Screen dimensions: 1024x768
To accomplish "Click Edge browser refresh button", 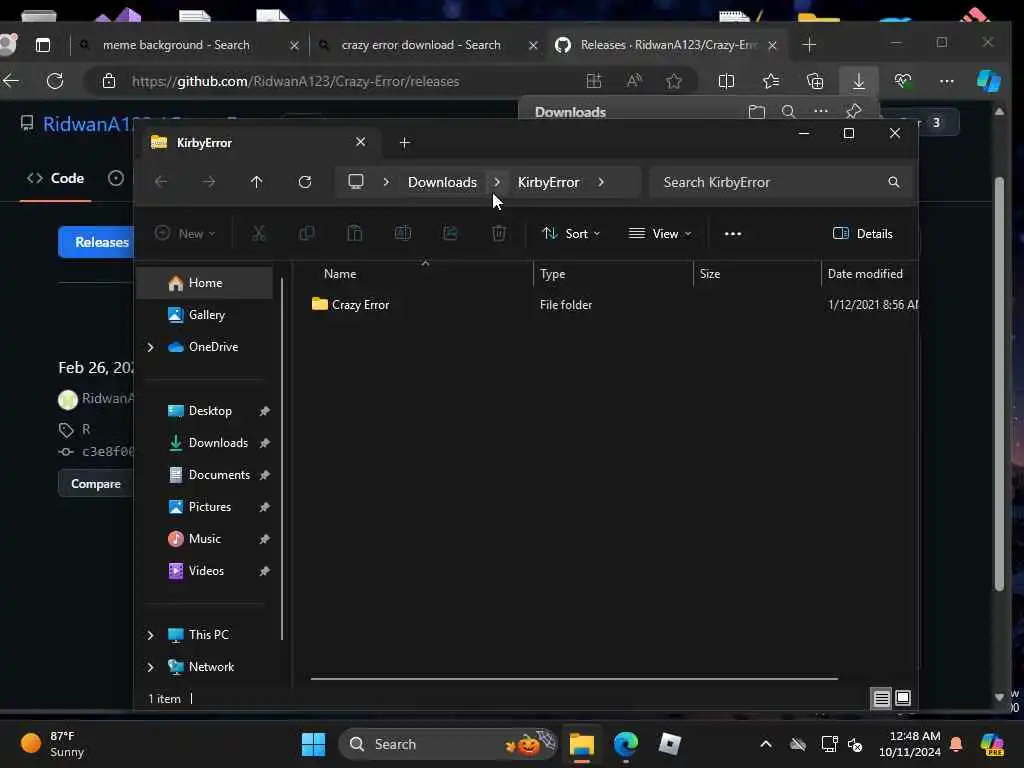I will point(56,81).
